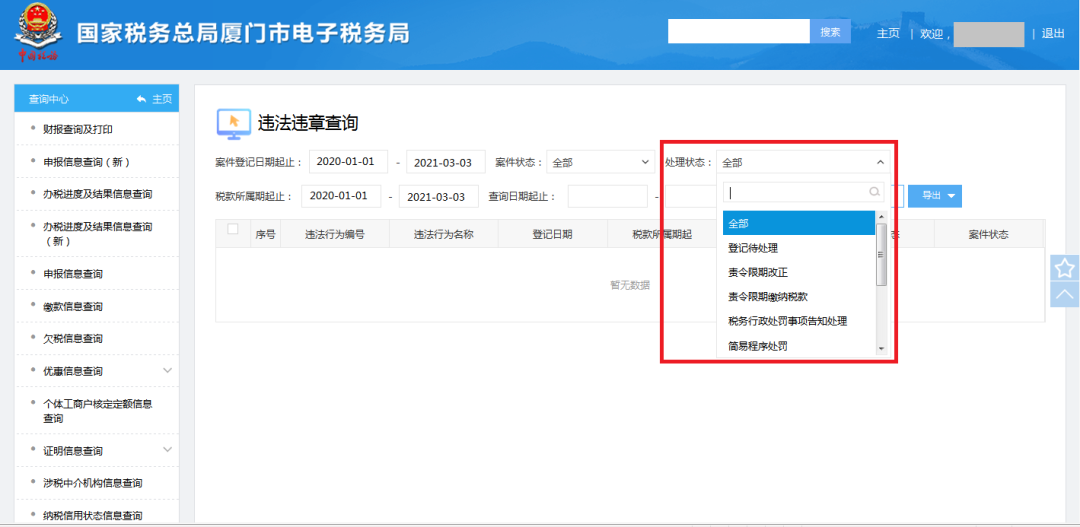Open 办税进度及结果信息查询（新） in sidebar

coord(96,234)
